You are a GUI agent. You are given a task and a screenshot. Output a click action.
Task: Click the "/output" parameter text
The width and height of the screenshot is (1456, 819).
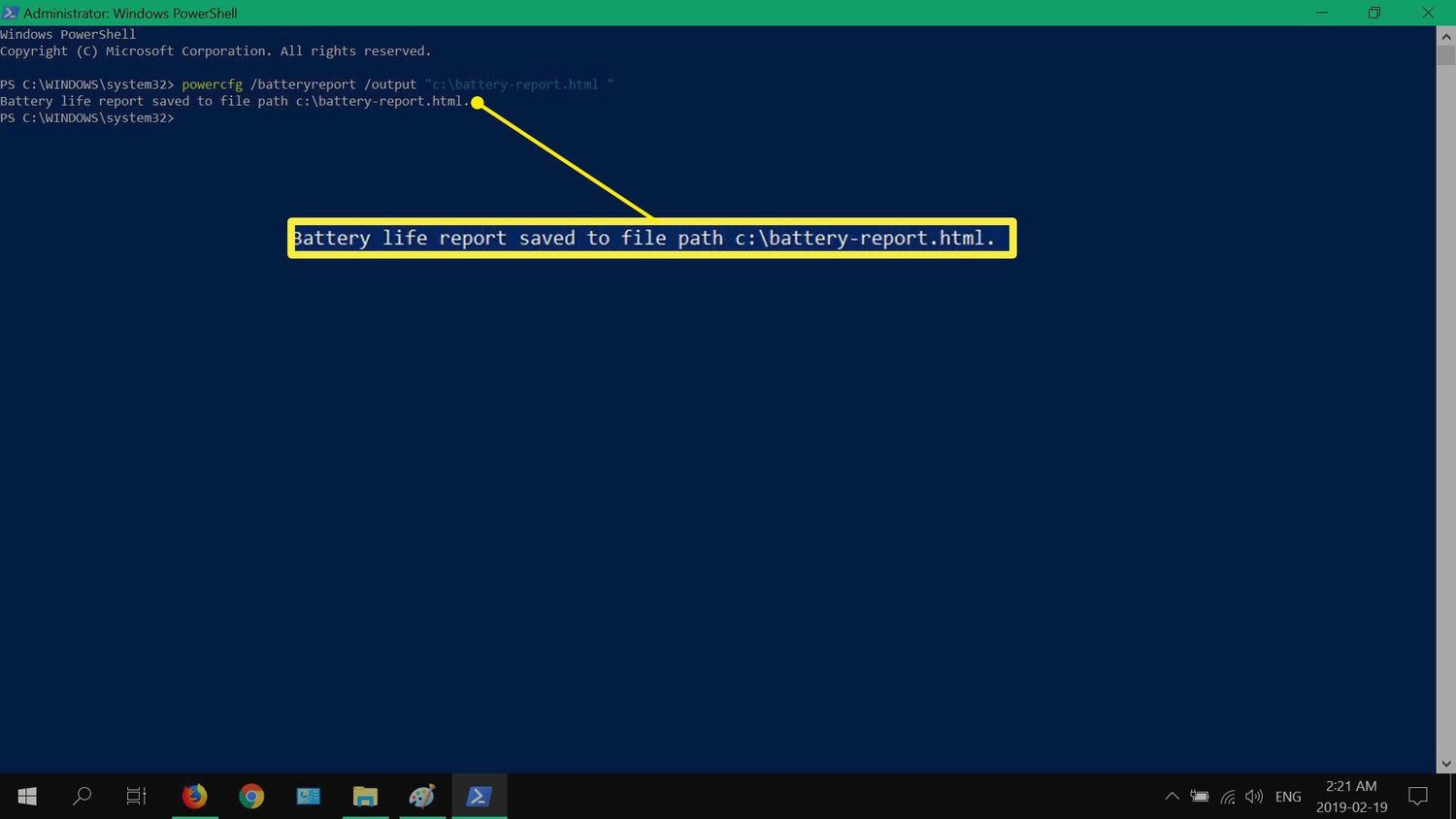coord(390,84)
